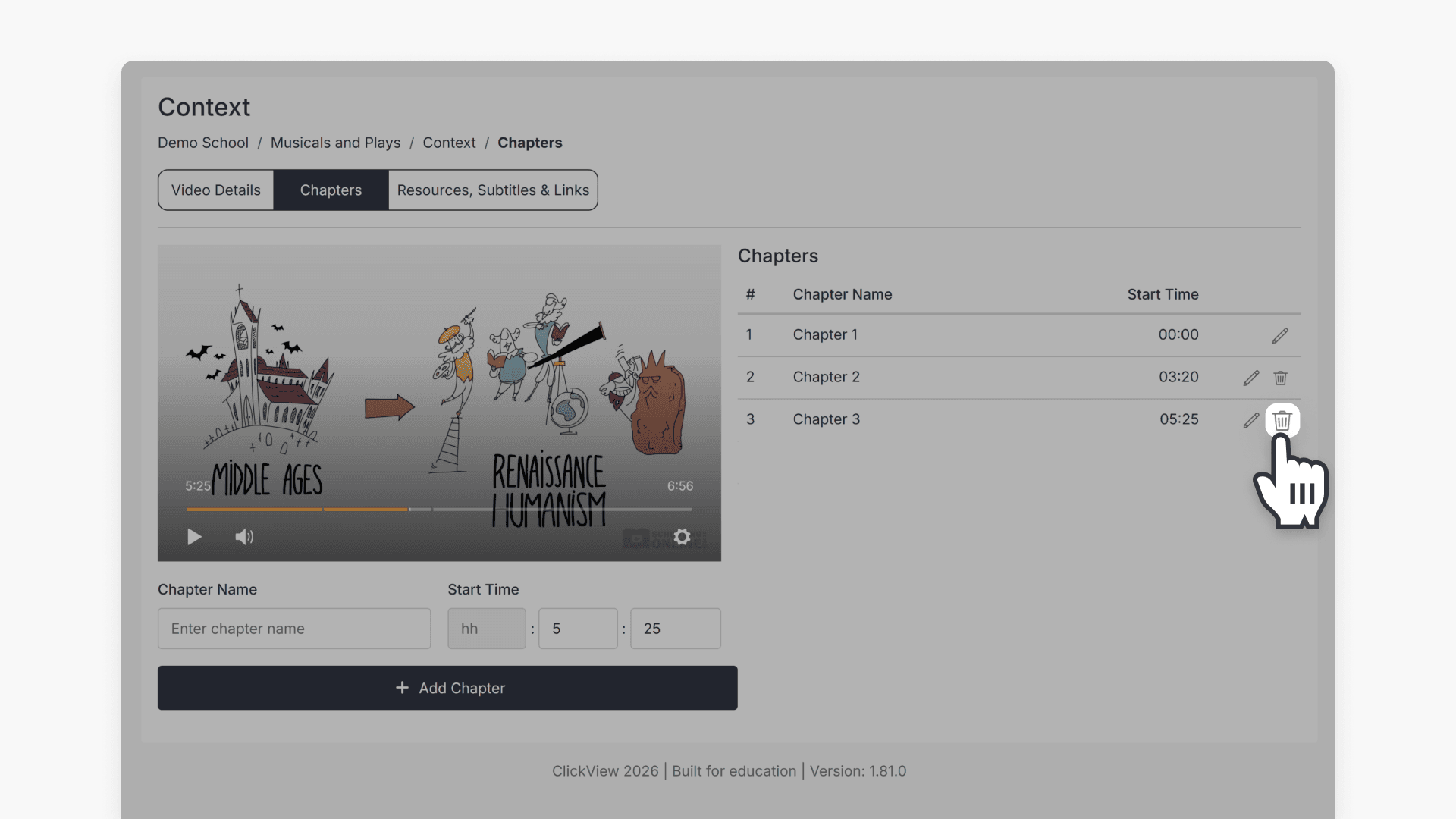Play the video
Image resolution: width=1456 pixels, height=819 pixels.
(194, 537)
